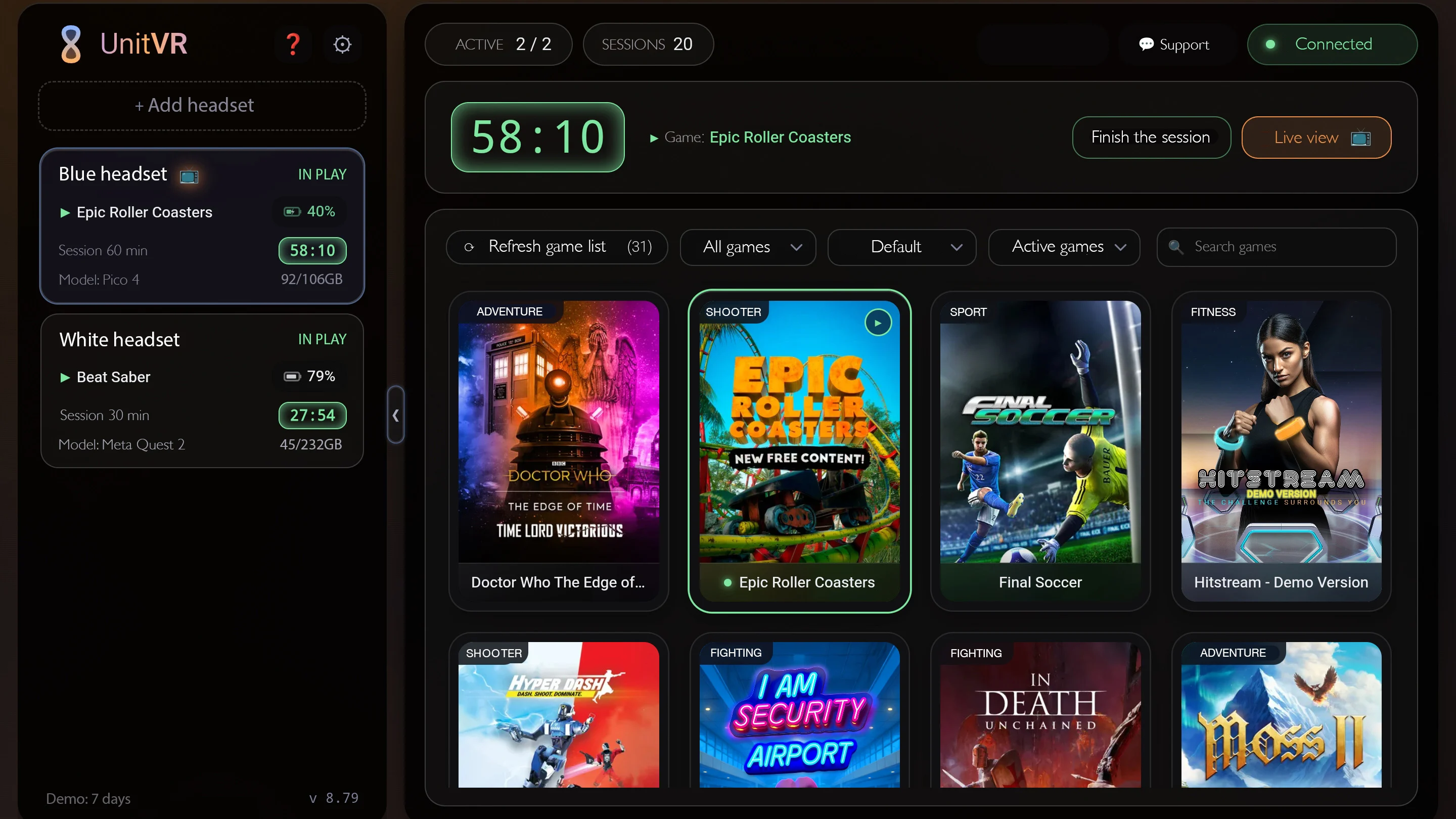Select In Death Unchained game card
The height and width of the screenshot is (819, 1456).
point(1040,710)
